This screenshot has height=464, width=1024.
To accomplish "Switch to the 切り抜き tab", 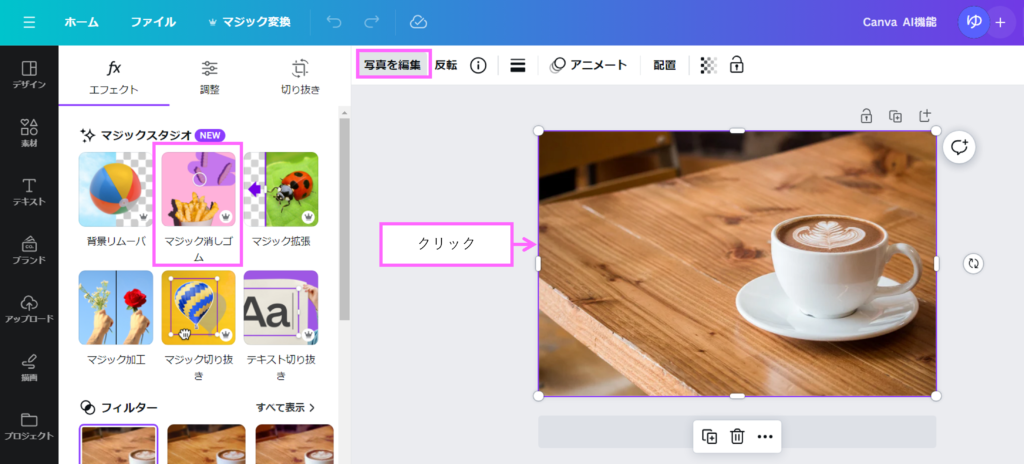I will [300, 77].
